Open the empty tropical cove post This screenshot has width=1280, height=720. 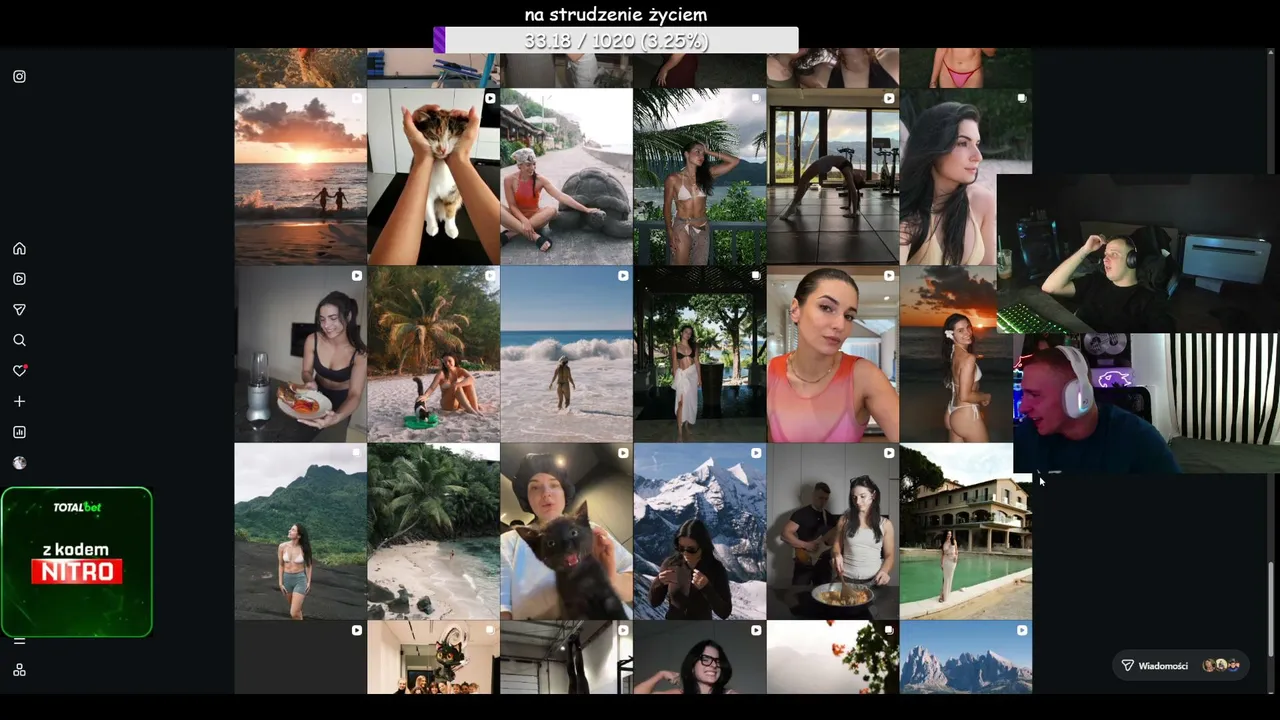433,532
